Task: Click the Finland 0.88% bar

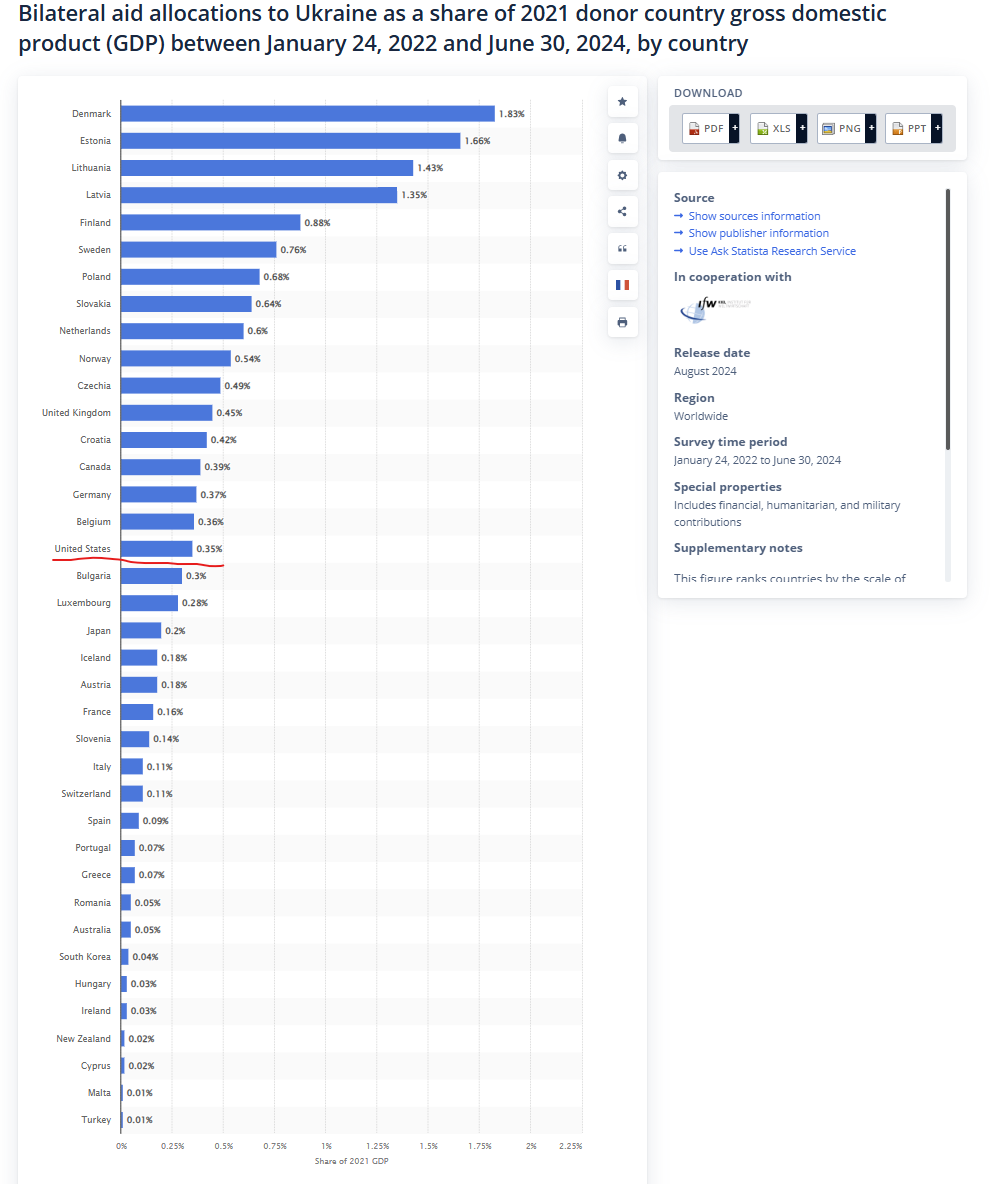Action: pos(211,222)
